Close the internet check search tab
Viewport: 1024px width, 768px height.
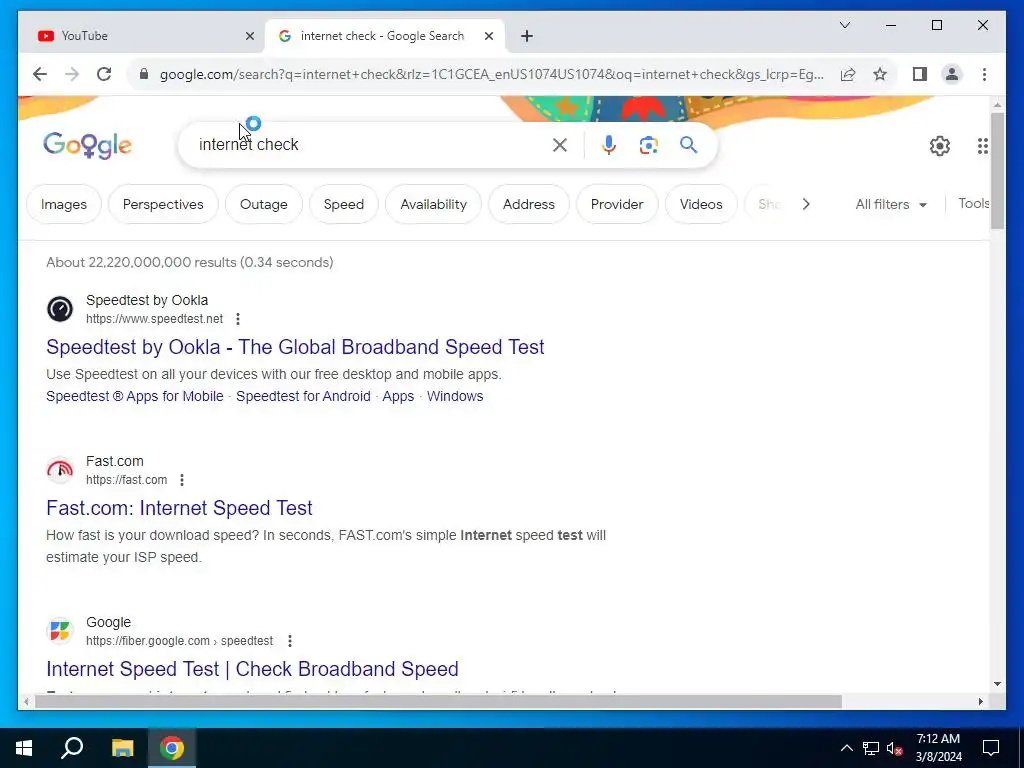tap(488, 36)
